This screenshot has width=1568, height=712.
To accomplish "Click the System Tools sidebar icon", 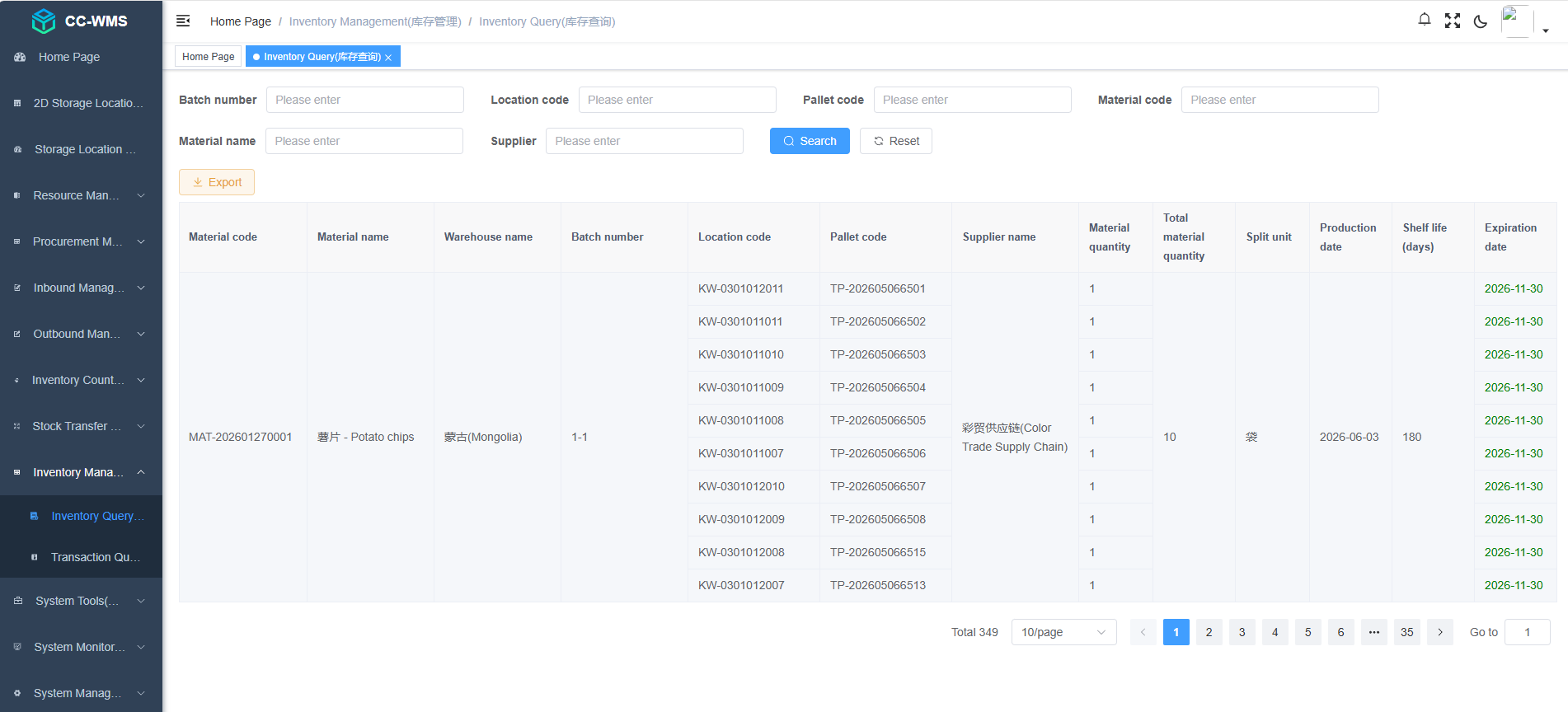I will (18, 601).
